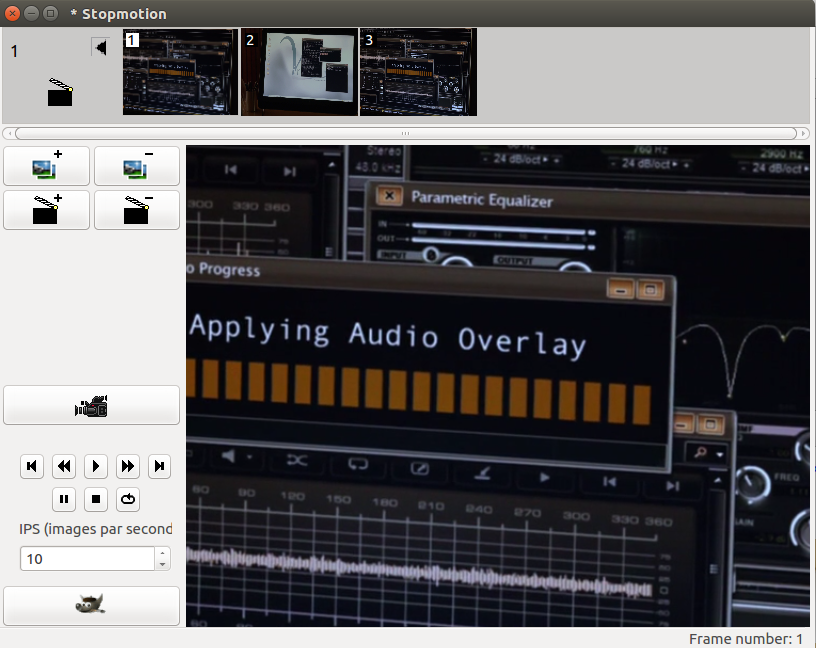The image size is (816, 648).
Task: Jump to the last frame
Action: pyautogui.click(x=159, y=466)
